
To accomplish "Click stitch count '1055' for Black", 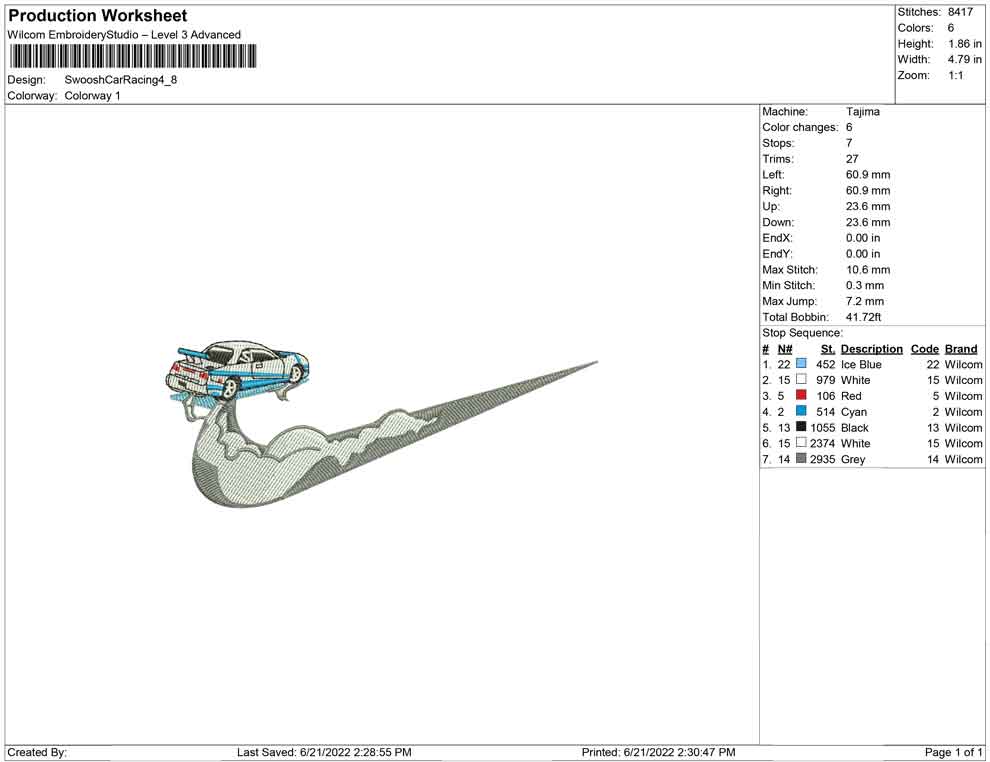I will coord(823,427).
